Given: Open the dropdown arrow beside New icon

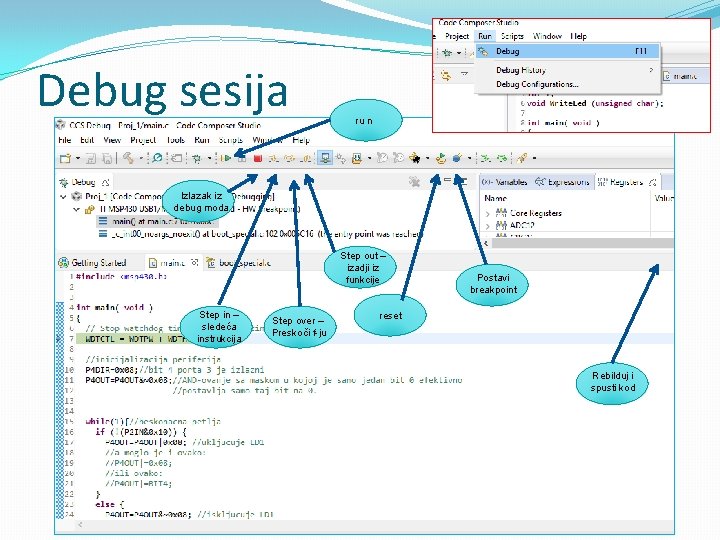Looking at the screenshot, I should 78,158.
